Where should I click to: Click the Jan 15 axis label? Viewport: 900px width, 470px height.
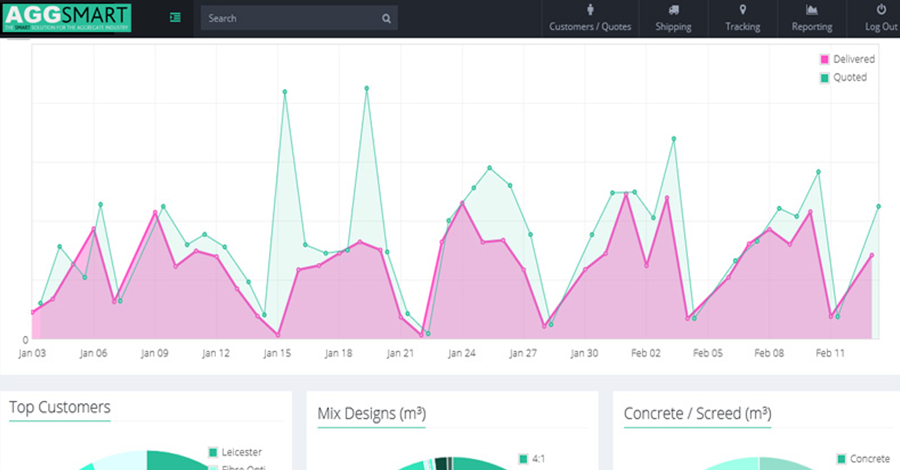[x=277, y=353]
